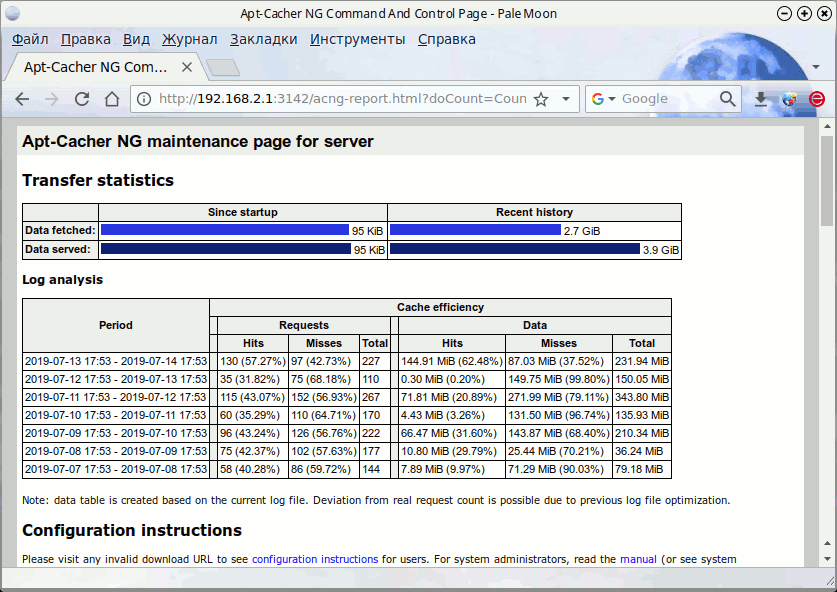Maximize the Pale Moon window

tap(804, 13)
